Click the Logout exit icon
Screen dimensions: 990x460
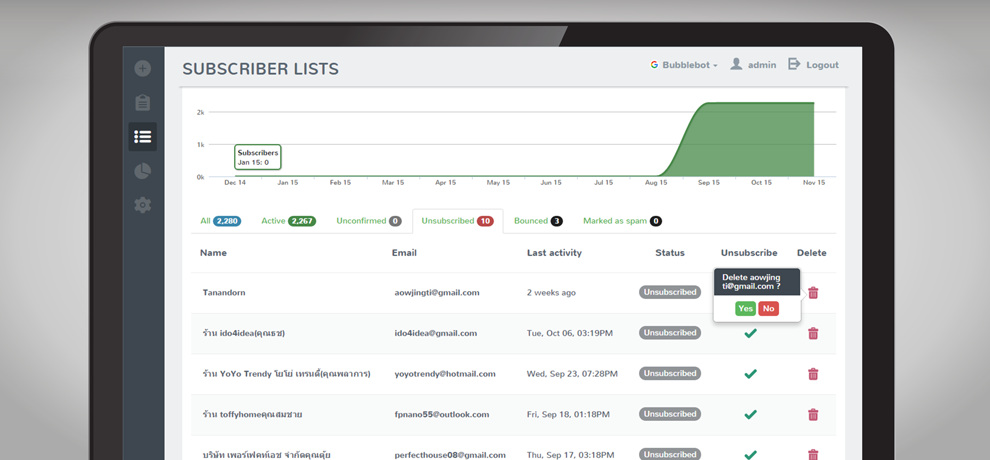coord(794,64)
